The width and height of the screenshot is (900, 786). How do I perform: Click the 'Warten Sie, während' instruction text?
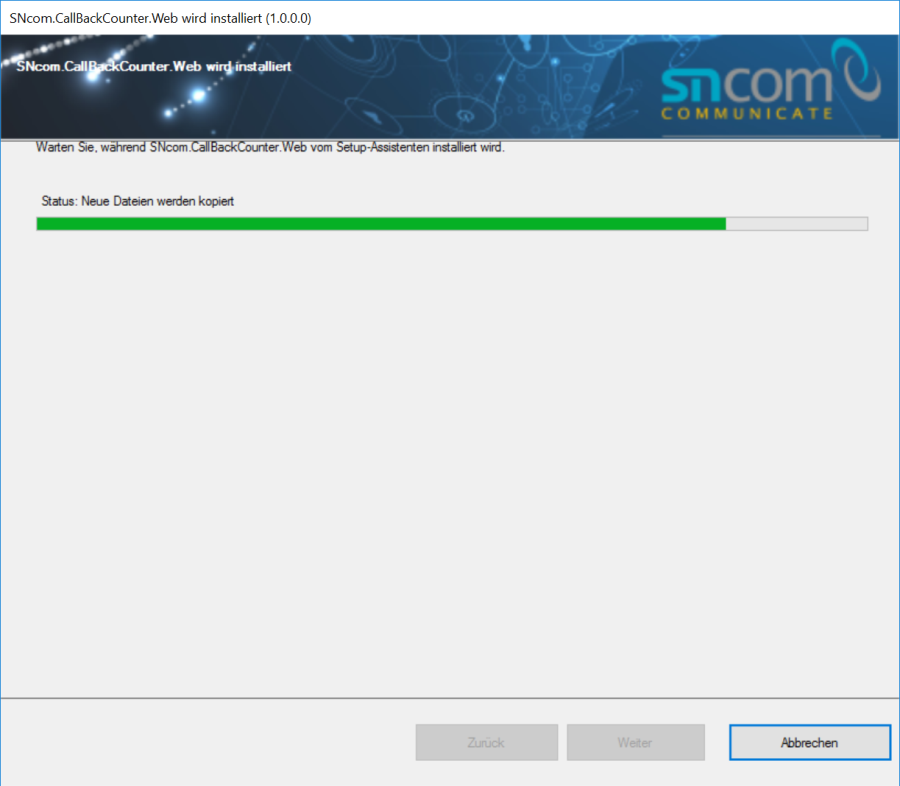91,148
